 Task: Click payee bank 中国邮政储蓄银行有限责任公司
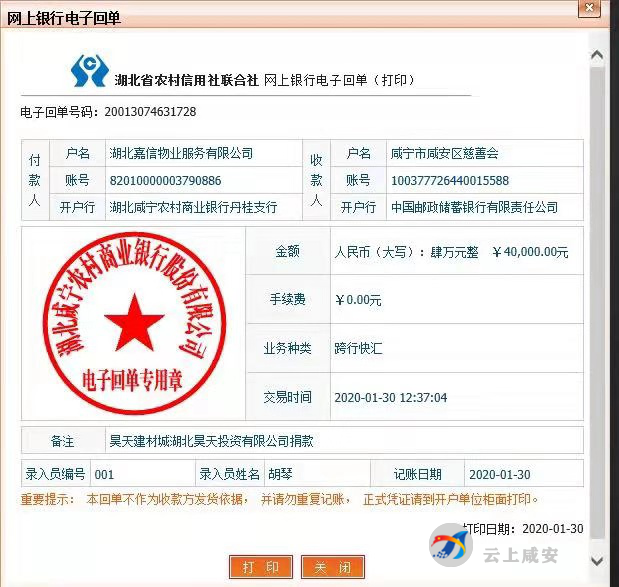[474, 207]
